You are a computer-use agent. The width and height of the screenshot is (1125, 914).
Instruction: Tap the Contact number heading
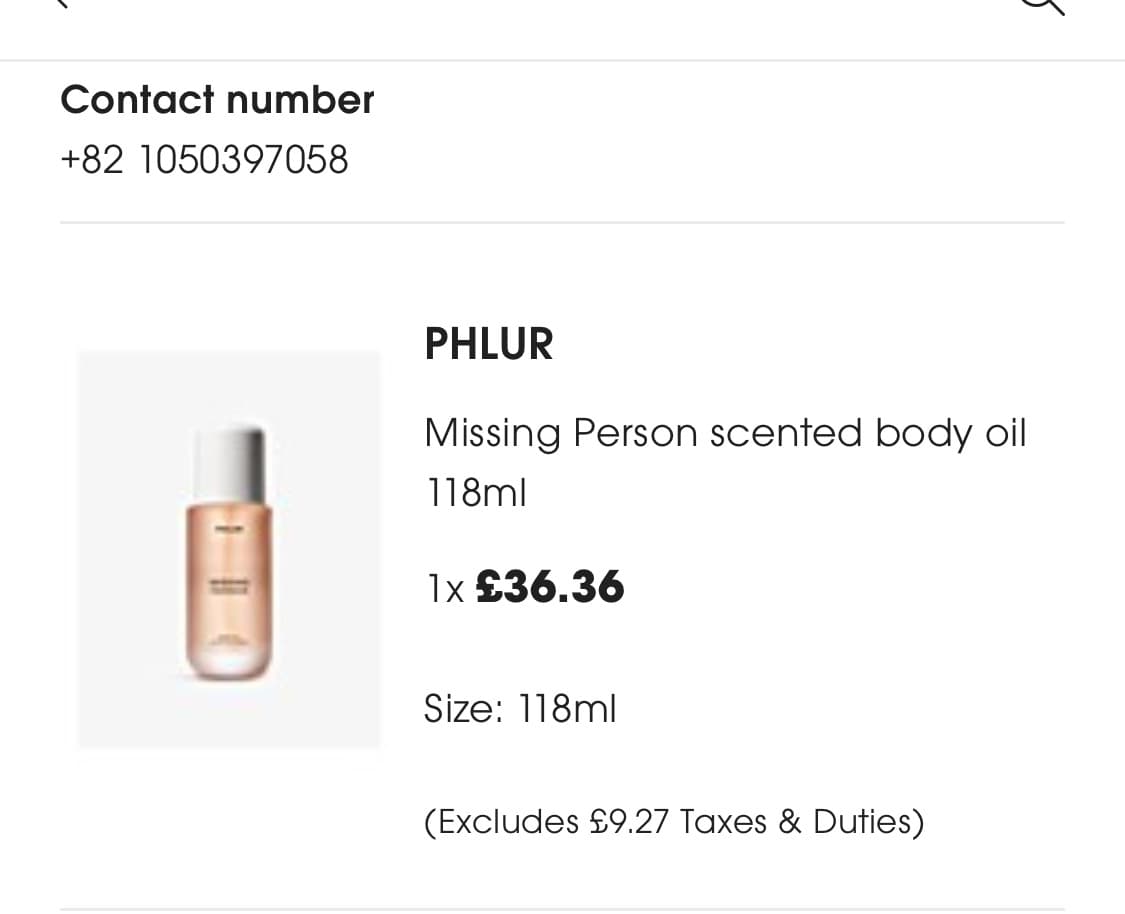(x=217, y=99)
